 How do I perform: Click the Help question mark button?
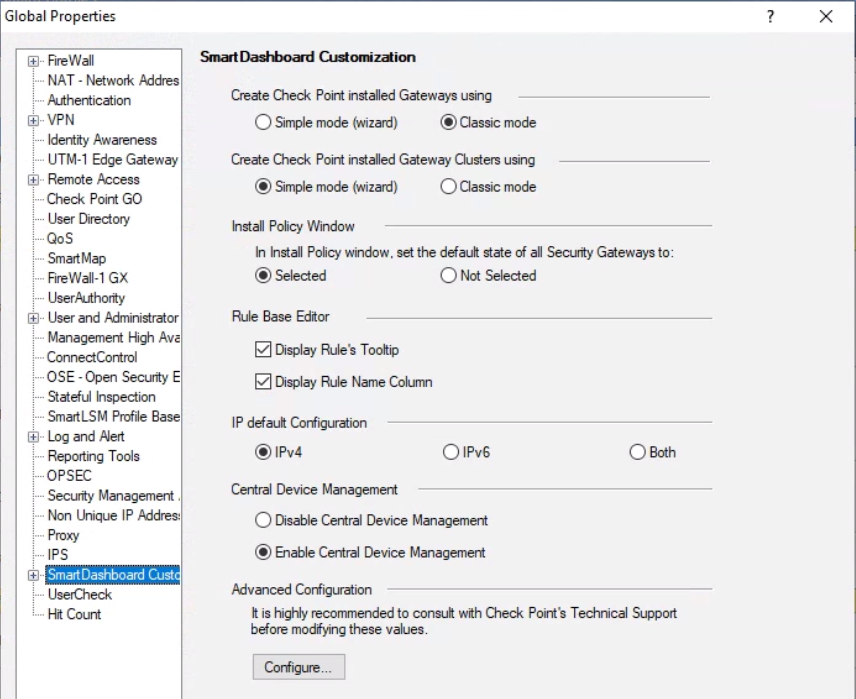click(x=770, y=16)
